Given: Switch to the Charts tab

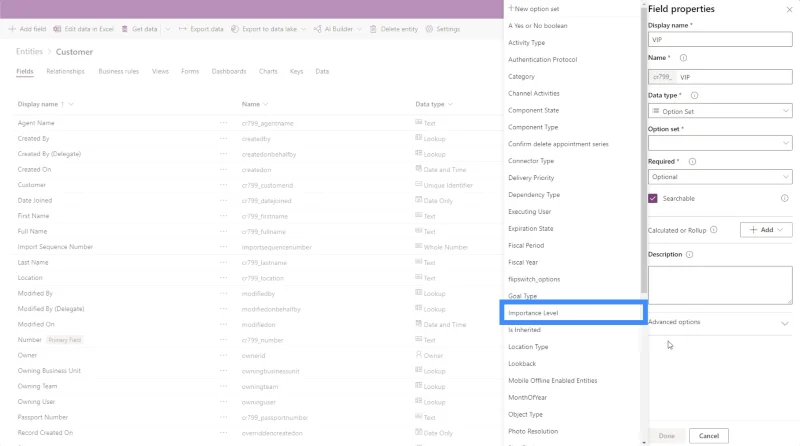Looking at the screenshot, I should (x=268, y=71).
